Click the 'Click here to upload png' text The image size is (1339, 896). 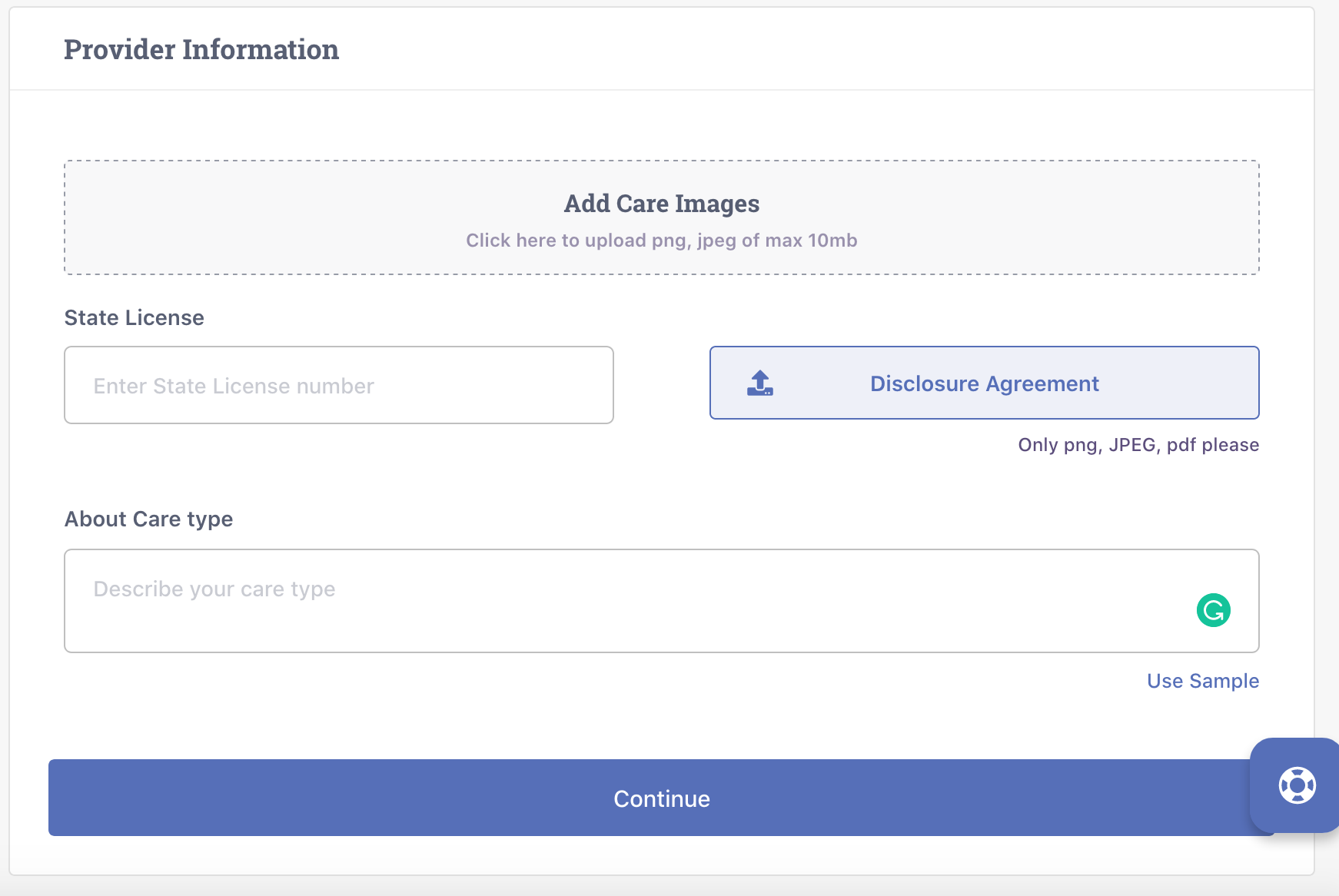click(661, 241)
